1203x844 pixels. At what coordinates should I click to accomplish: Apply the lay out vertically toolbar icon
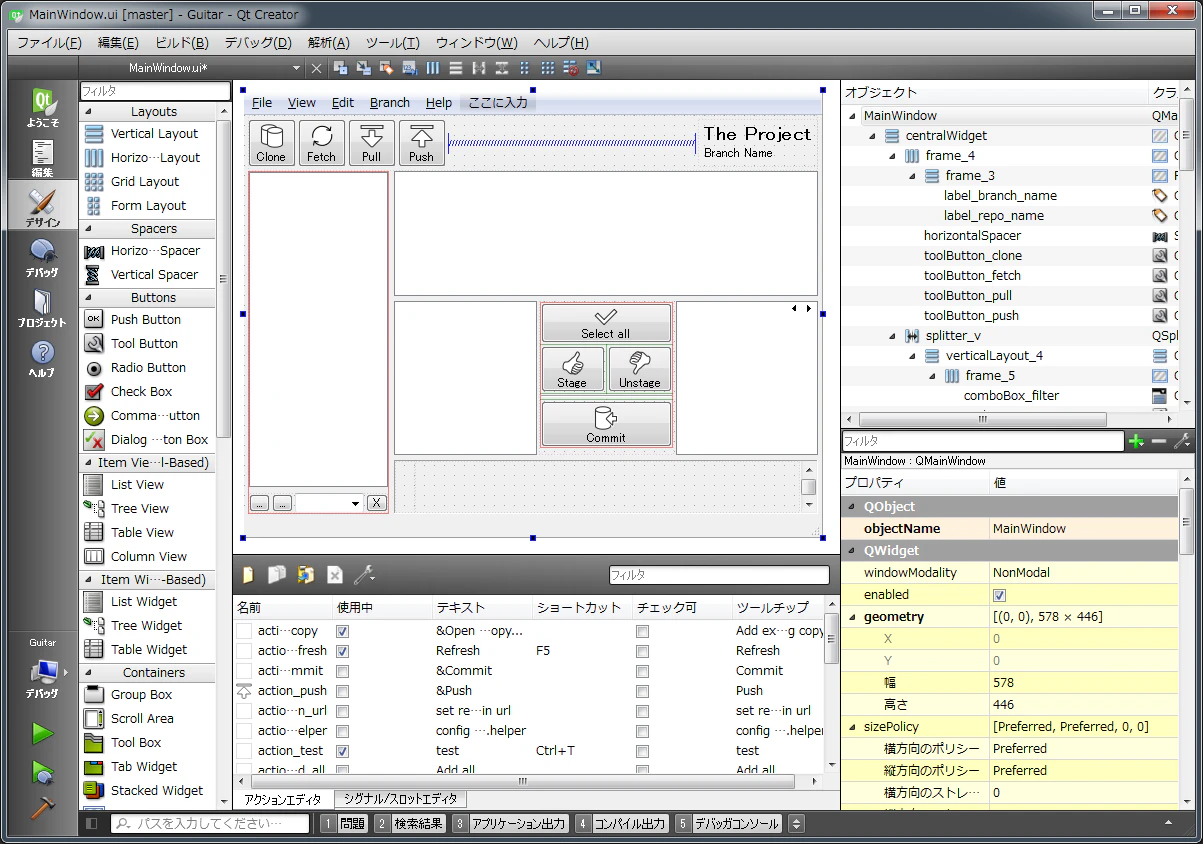pyautogui.click(x=456, y=68)
